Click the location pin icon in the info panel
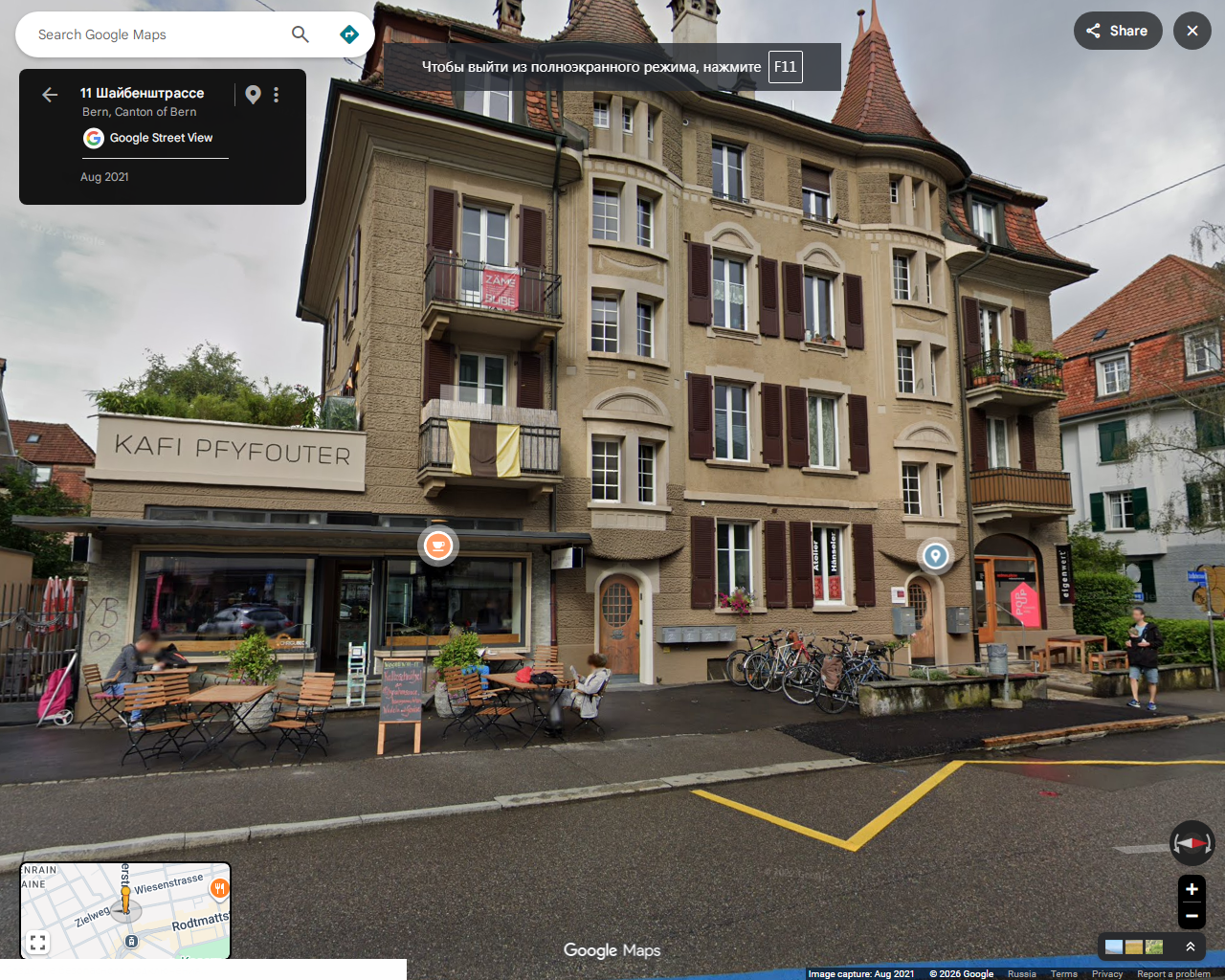This screenshot has width=1225, height=980. coord(253,94)
